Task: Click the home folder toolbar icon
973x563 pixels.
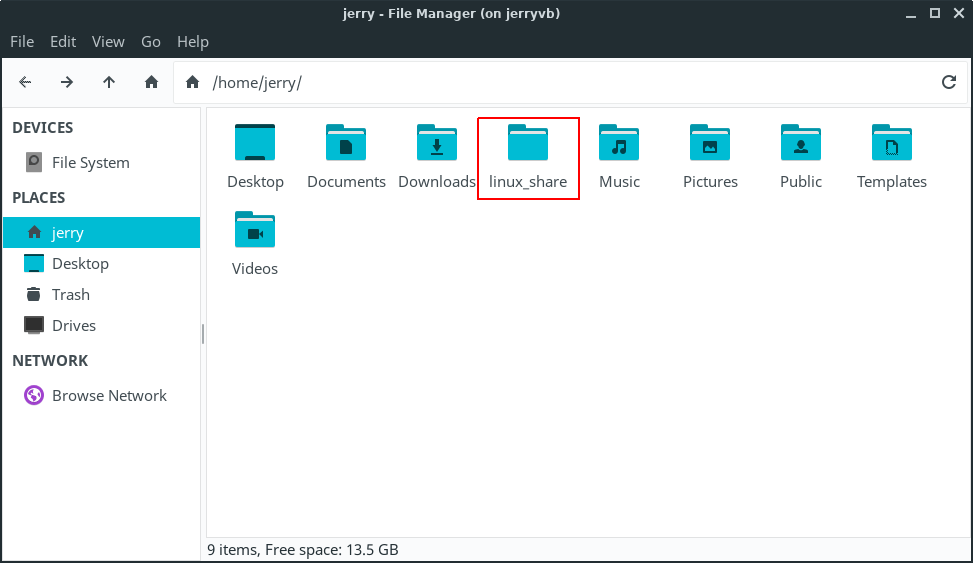Action: [151, 82]
